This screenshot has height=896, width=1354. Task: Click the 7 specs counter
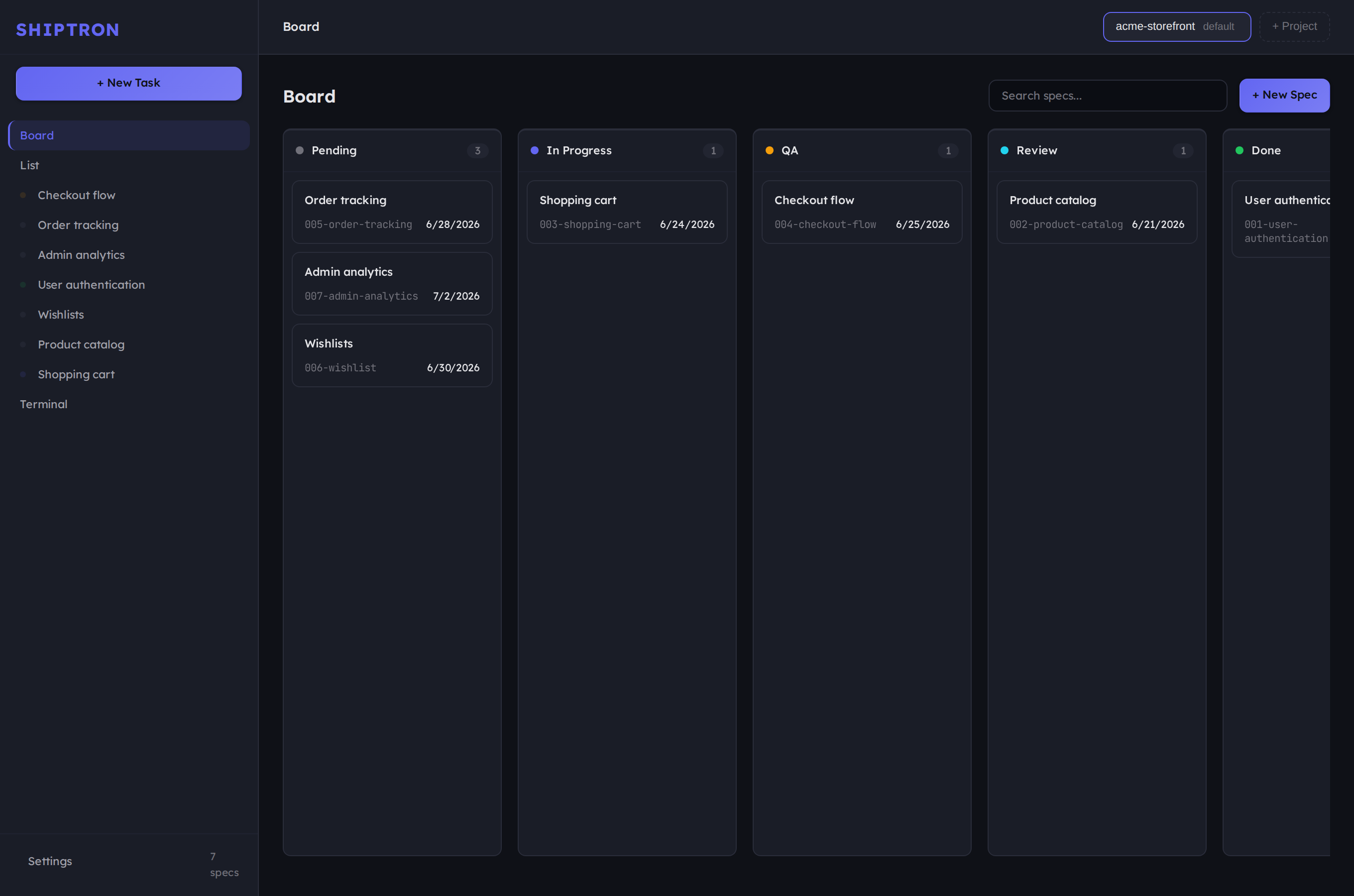pos(224,865)
